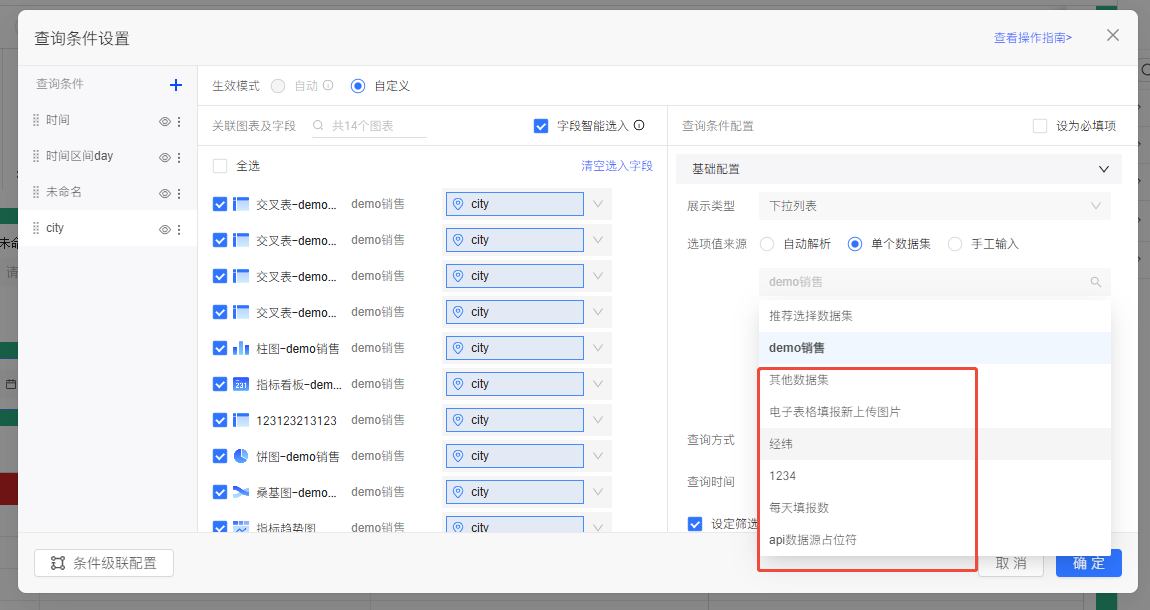Click the plus icon to add query condition
Image resolution: width=1150 pixels, height=610 pixels.
(x=176, y=86)
